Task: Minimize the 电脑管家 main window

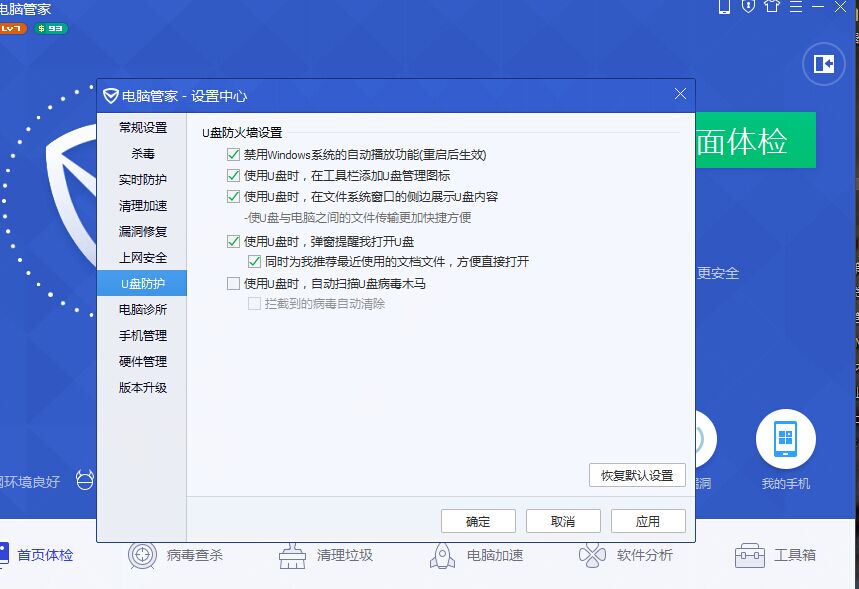Action: click(818, 6)
